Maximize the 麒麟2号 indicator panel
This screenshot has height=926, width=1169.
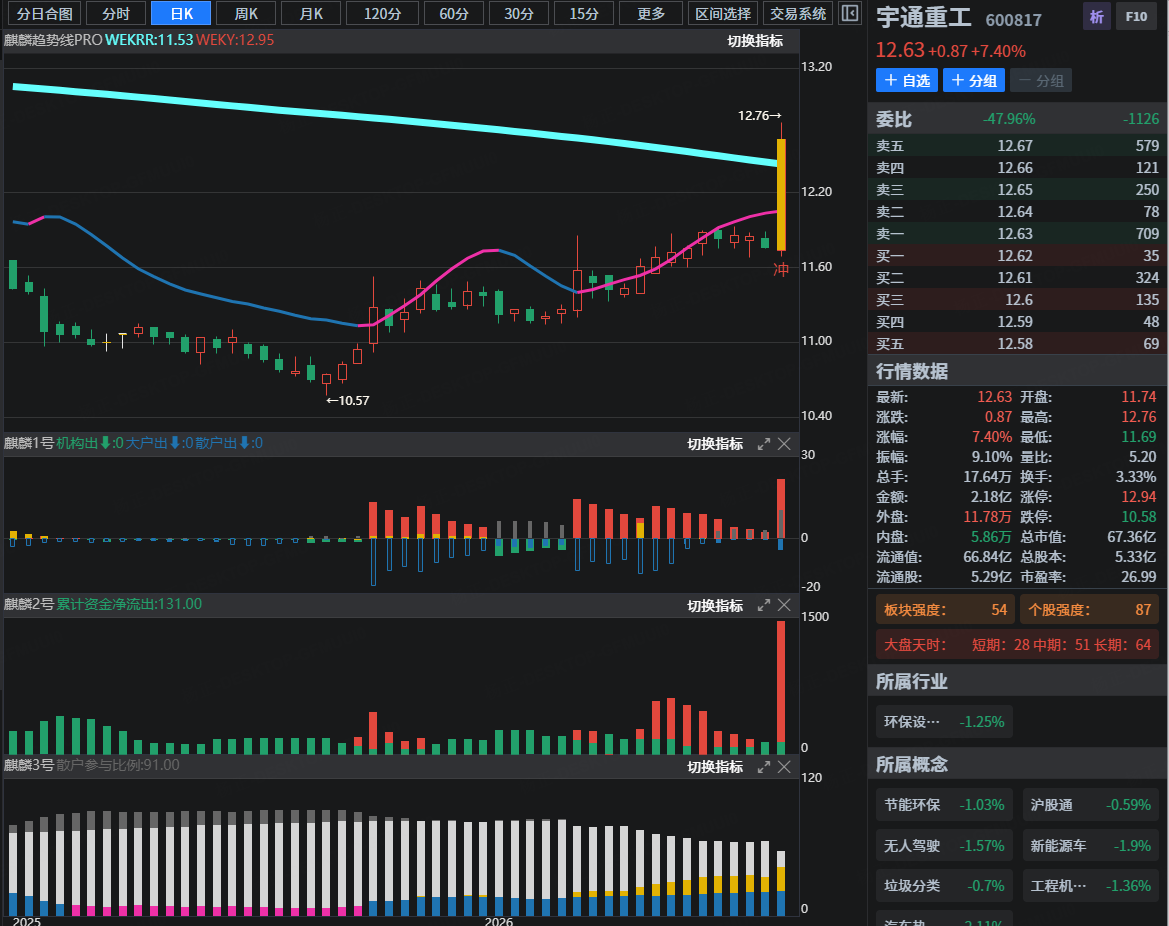(764, 605)
